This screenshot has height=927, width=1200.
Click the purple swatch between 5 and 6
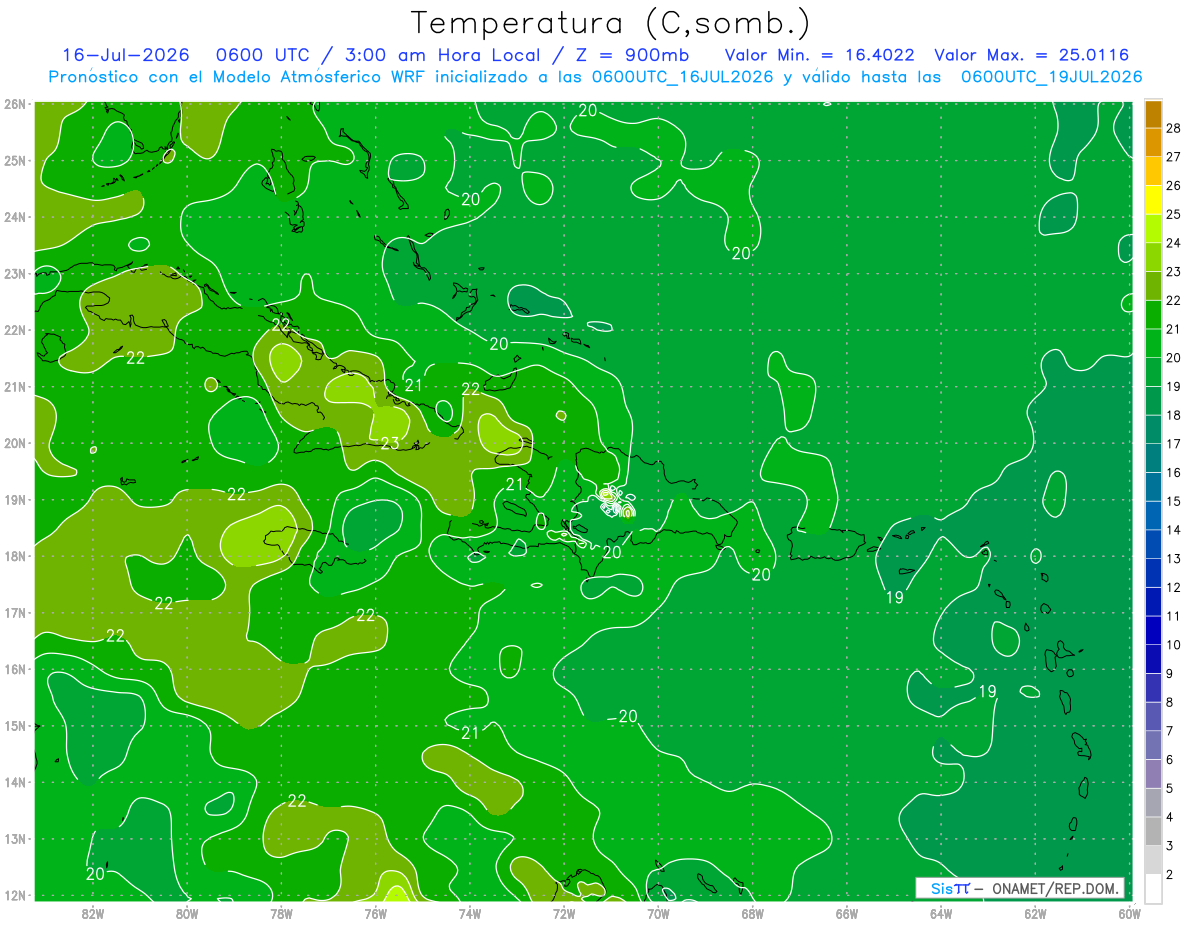pyautogui.click(x=1153, y=773)
